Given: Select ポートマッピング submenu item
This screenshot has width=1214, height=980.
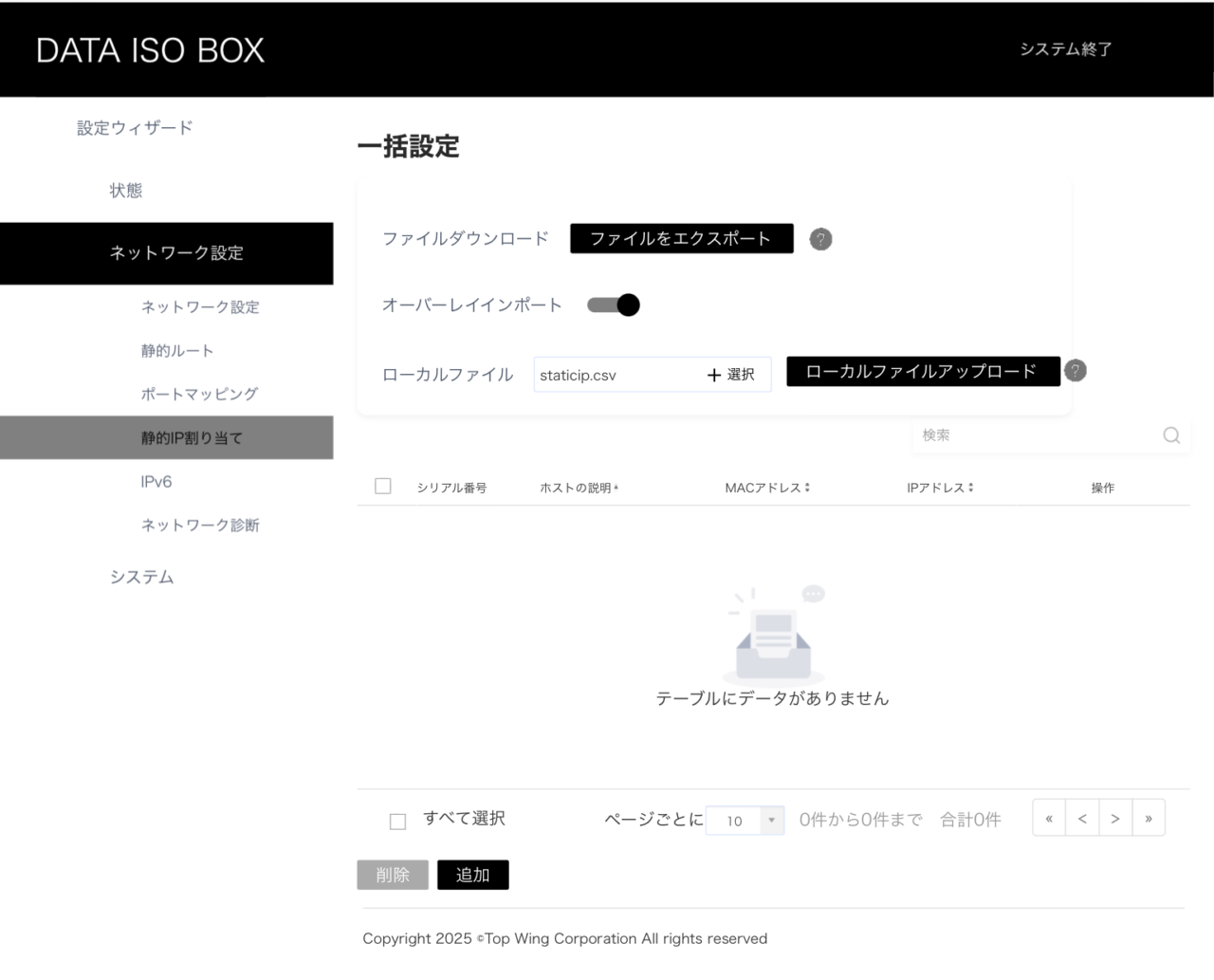Looking at the screenshot, I should coord(199,395).
